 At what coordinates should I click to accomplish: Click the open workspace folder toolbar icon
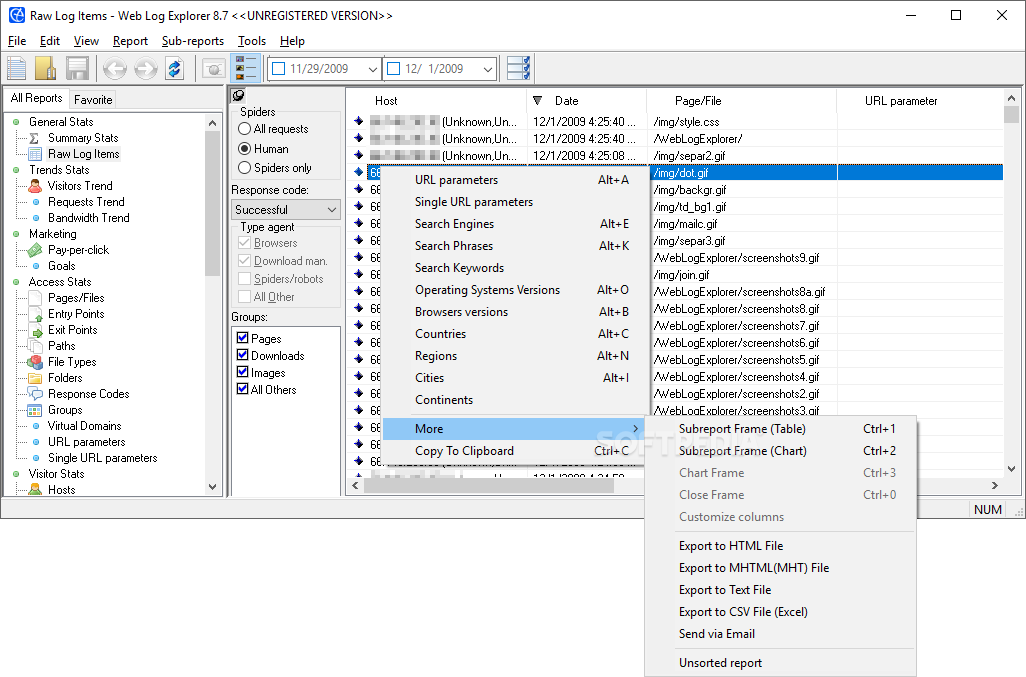pyautogui.click(x=45, y=68)
